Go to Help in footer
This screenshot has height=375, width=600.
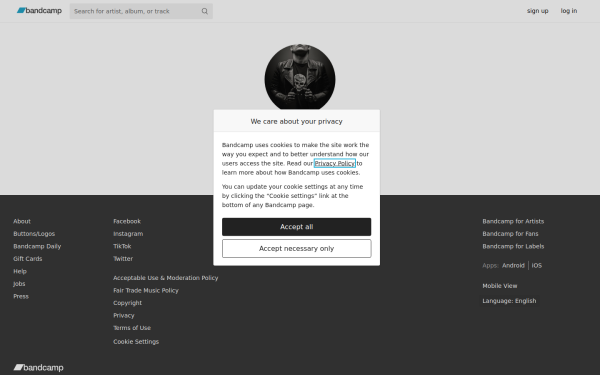(20, 271)
